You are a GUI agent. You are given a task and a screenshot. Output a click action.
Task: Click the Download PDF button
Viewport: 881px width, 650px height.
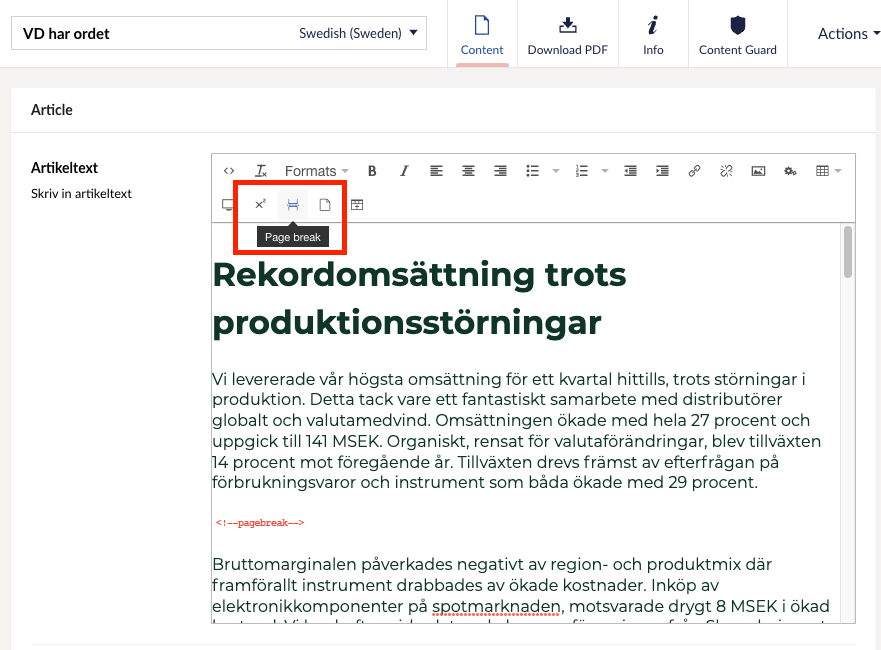[x=567, y=34]
